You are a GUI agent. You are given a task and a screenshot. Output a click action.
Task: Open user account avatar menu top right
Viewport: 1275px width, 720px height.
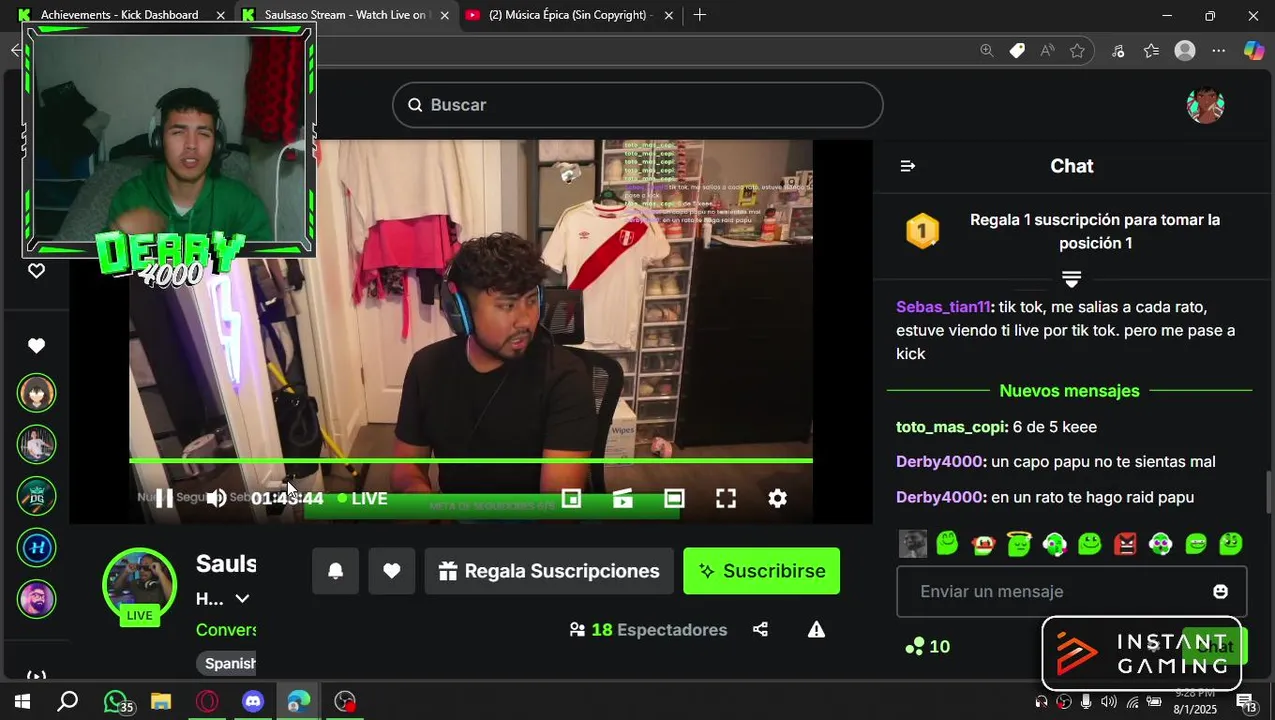pyautogui.click(x=1205, y=105)
